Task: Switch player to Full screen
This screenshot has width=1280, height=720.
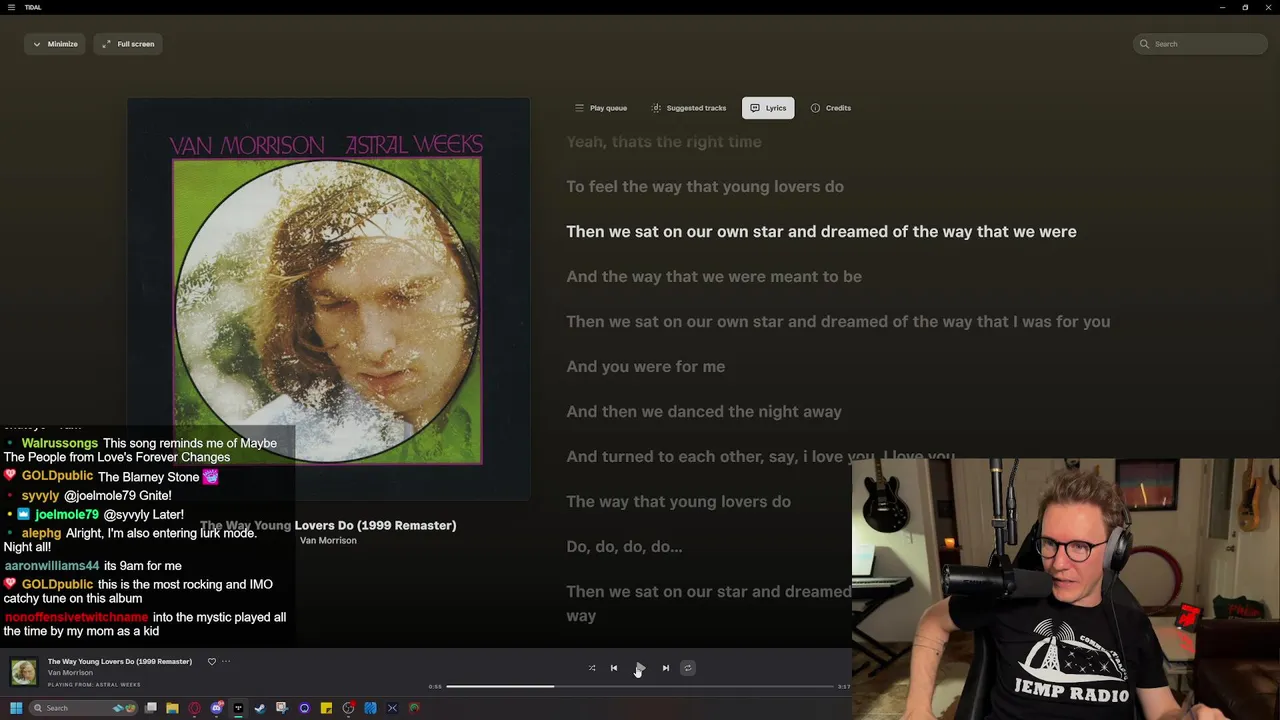Action: (128, 44)
